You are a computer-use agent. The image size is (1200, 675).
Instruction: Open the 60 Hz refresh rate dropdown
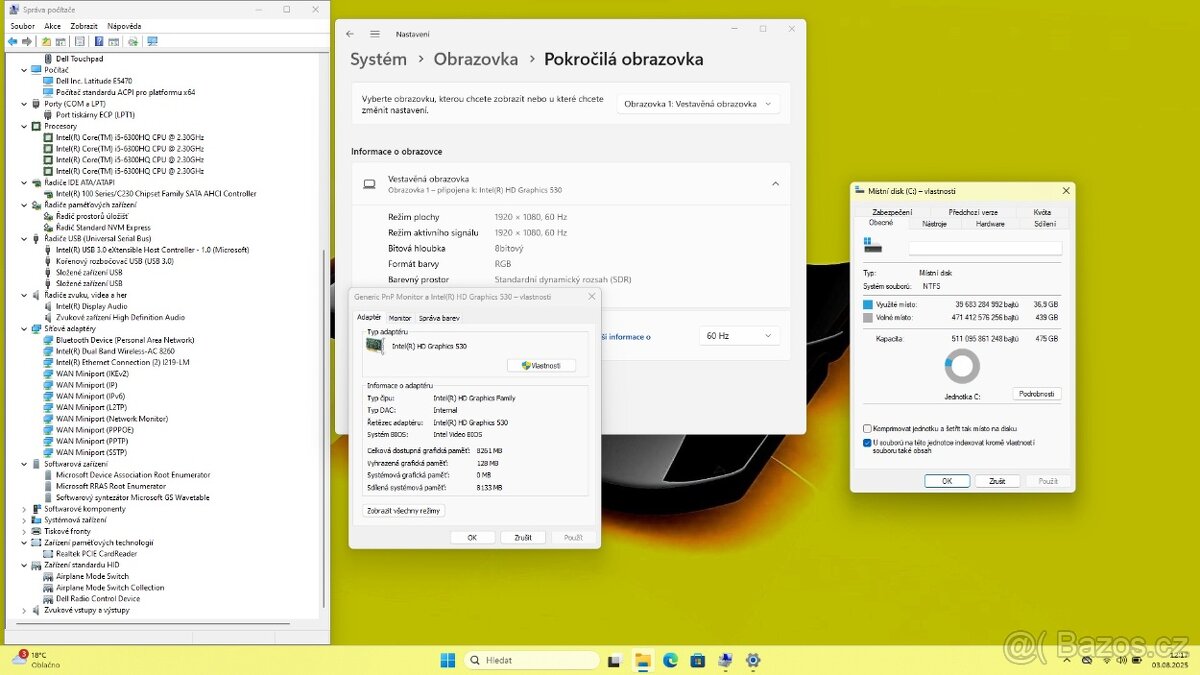738,335
